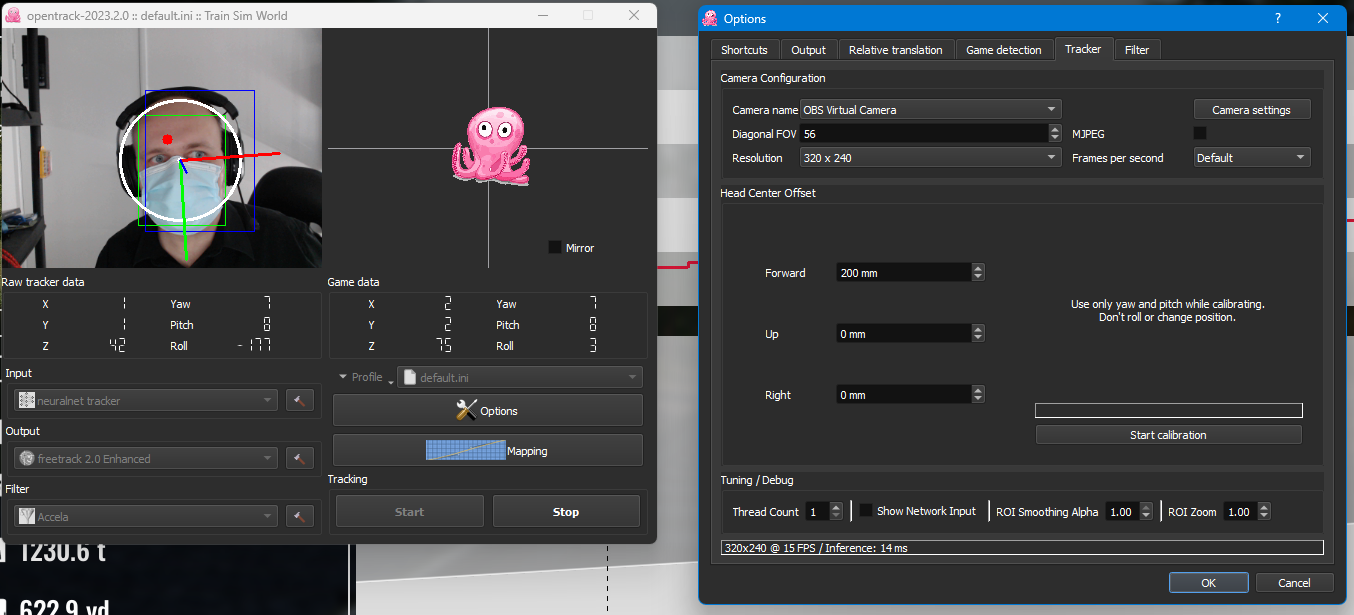Click the freetrack output protocol icon
Screen dimensions: 1354x615
click(x=27, y=458)
